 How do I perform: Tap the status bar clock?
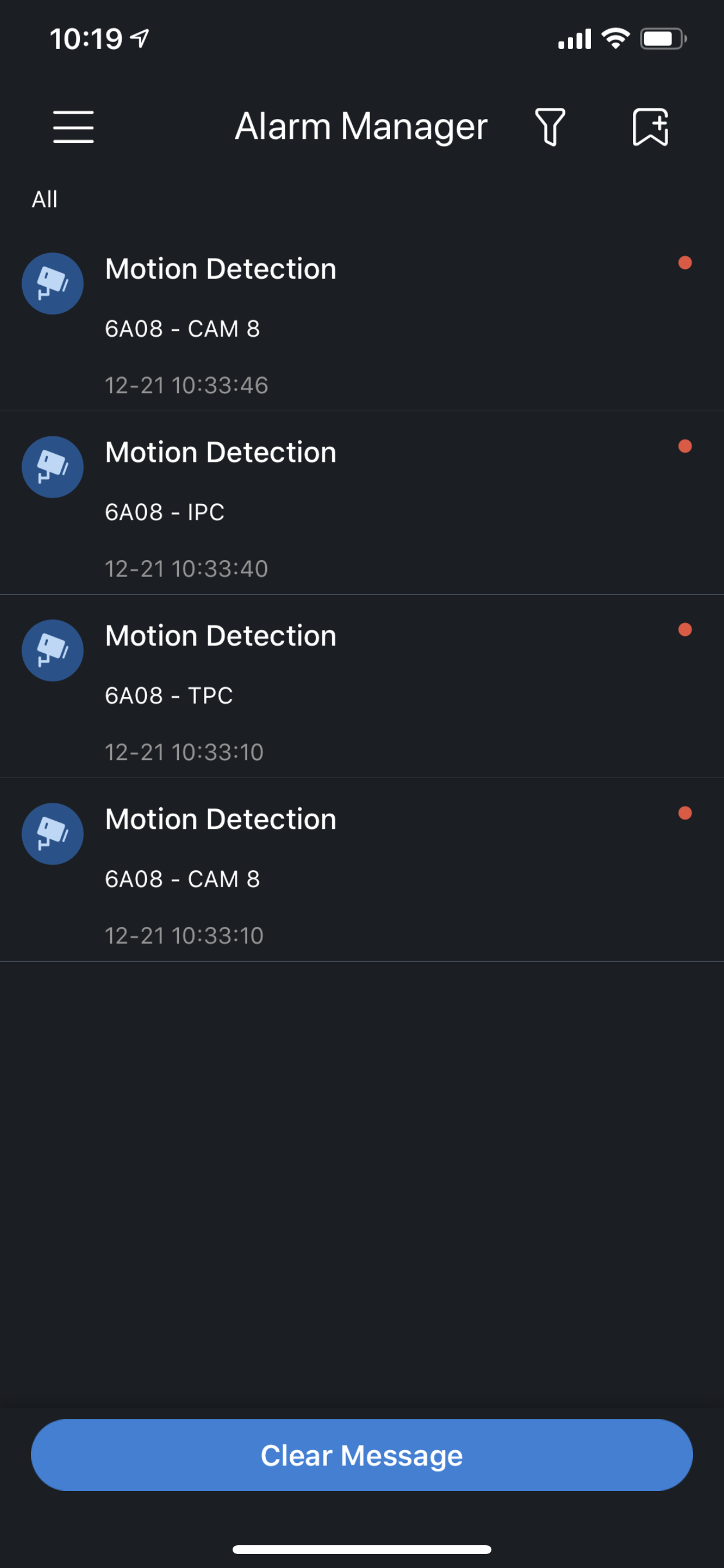[x=86, y=39]
